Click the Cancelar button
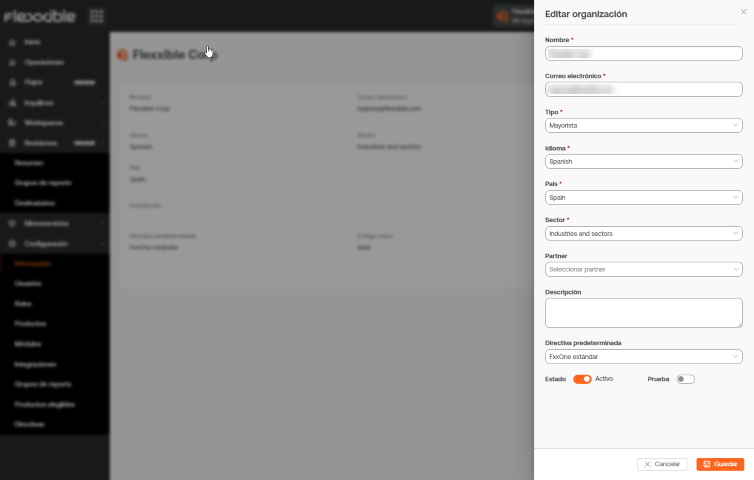 [662, 464]
